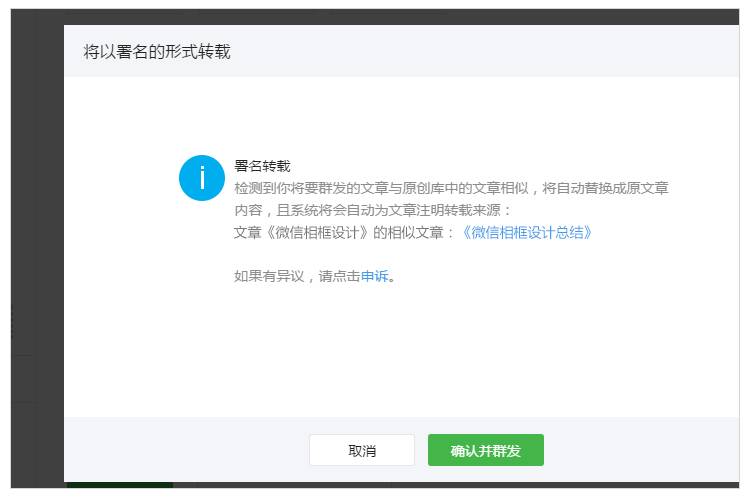
Task: Click the blue info icon
Action: point(201,178)
